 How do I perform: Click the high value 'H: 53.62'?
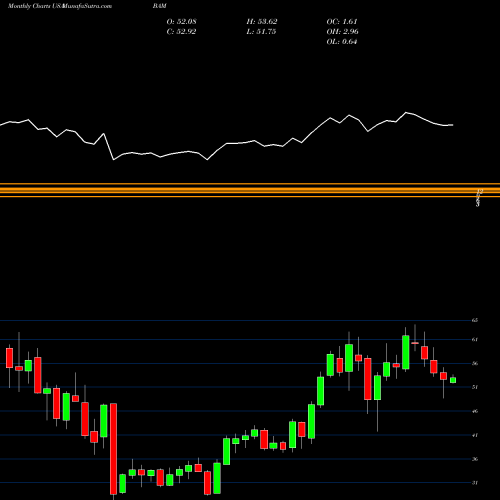[x=262, y=21]
